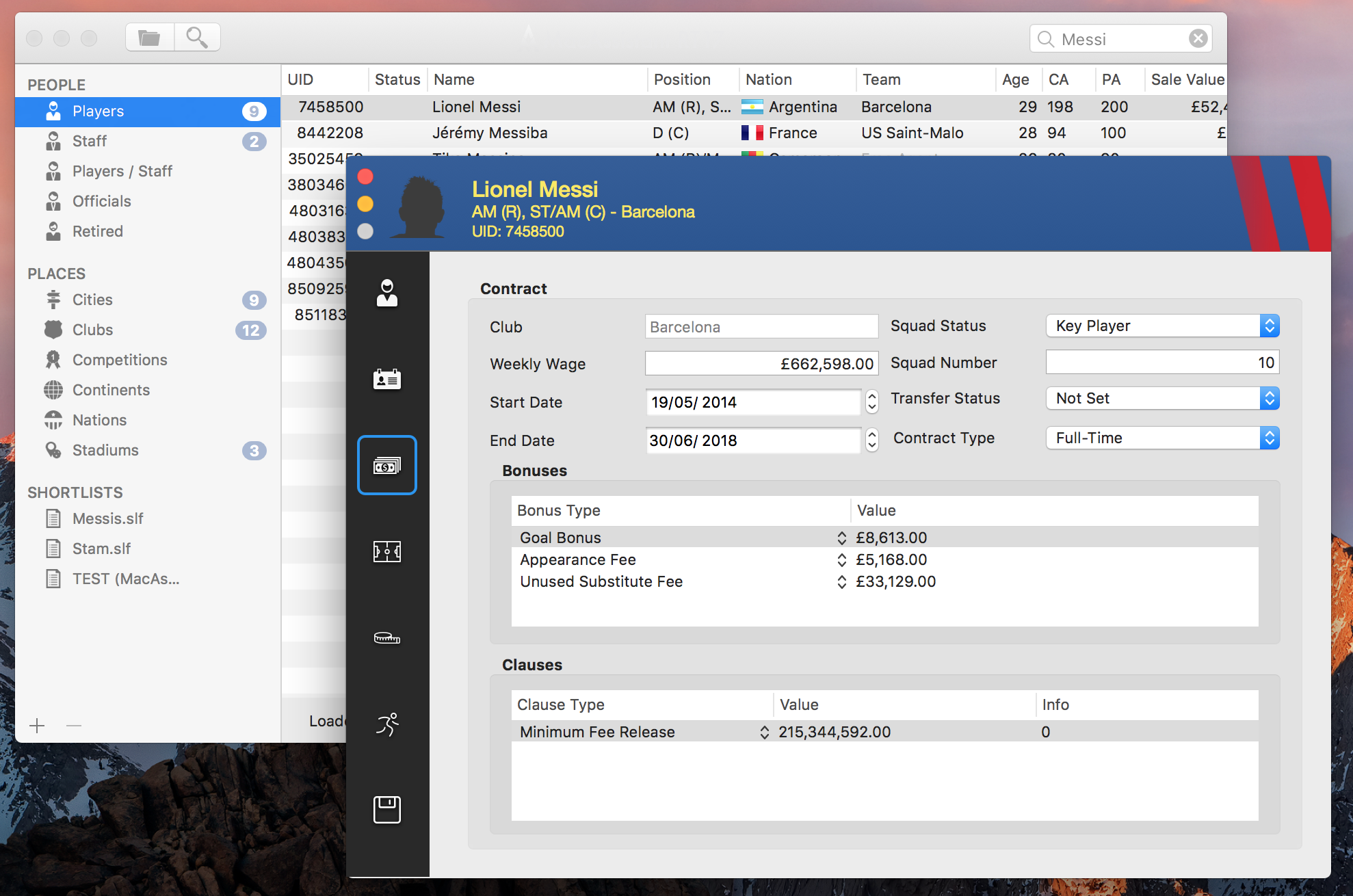
Task: Sort by the UID column header
Action: pos(325,80)
